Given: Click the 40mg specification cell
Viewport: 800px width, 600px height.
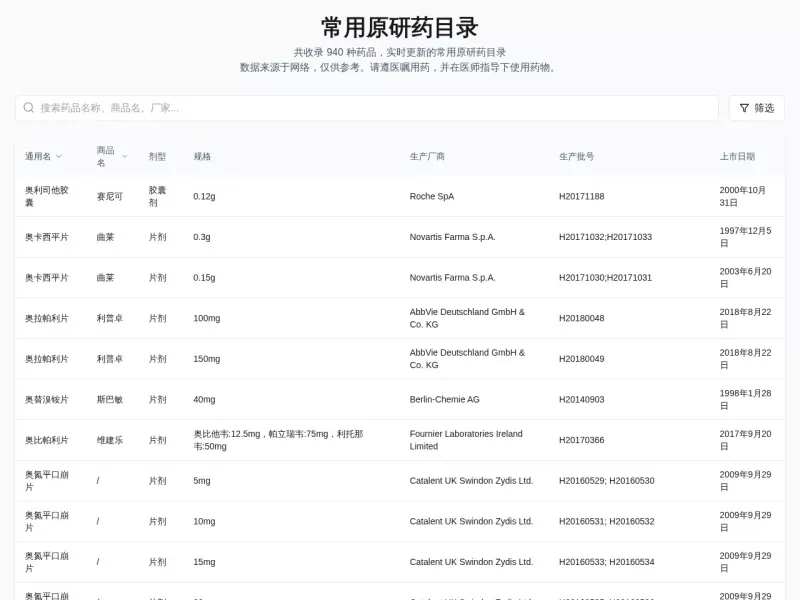Looking at the screenshot, I should [204, 399].
